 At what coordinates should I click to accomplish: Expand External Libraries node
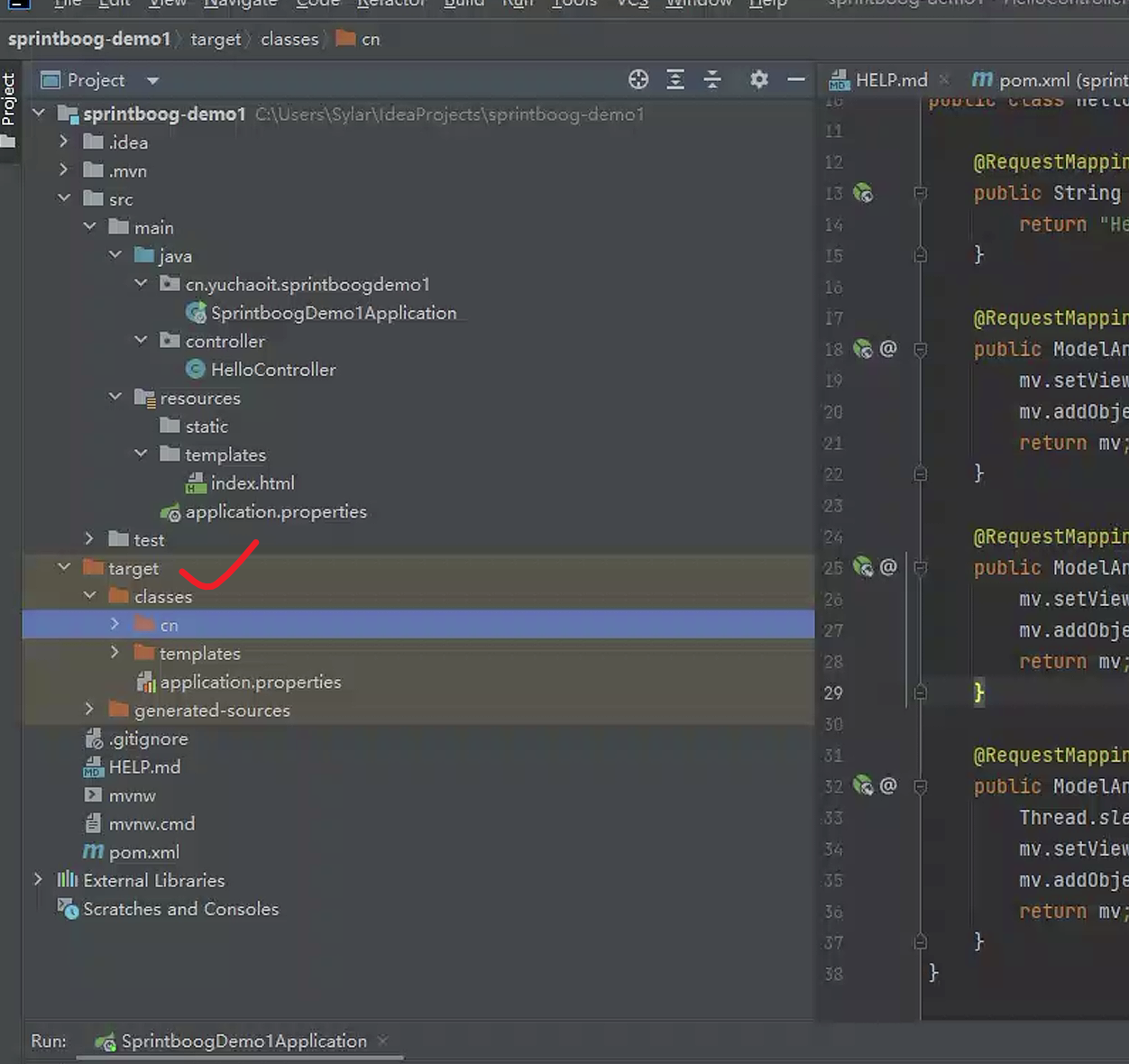38,879
